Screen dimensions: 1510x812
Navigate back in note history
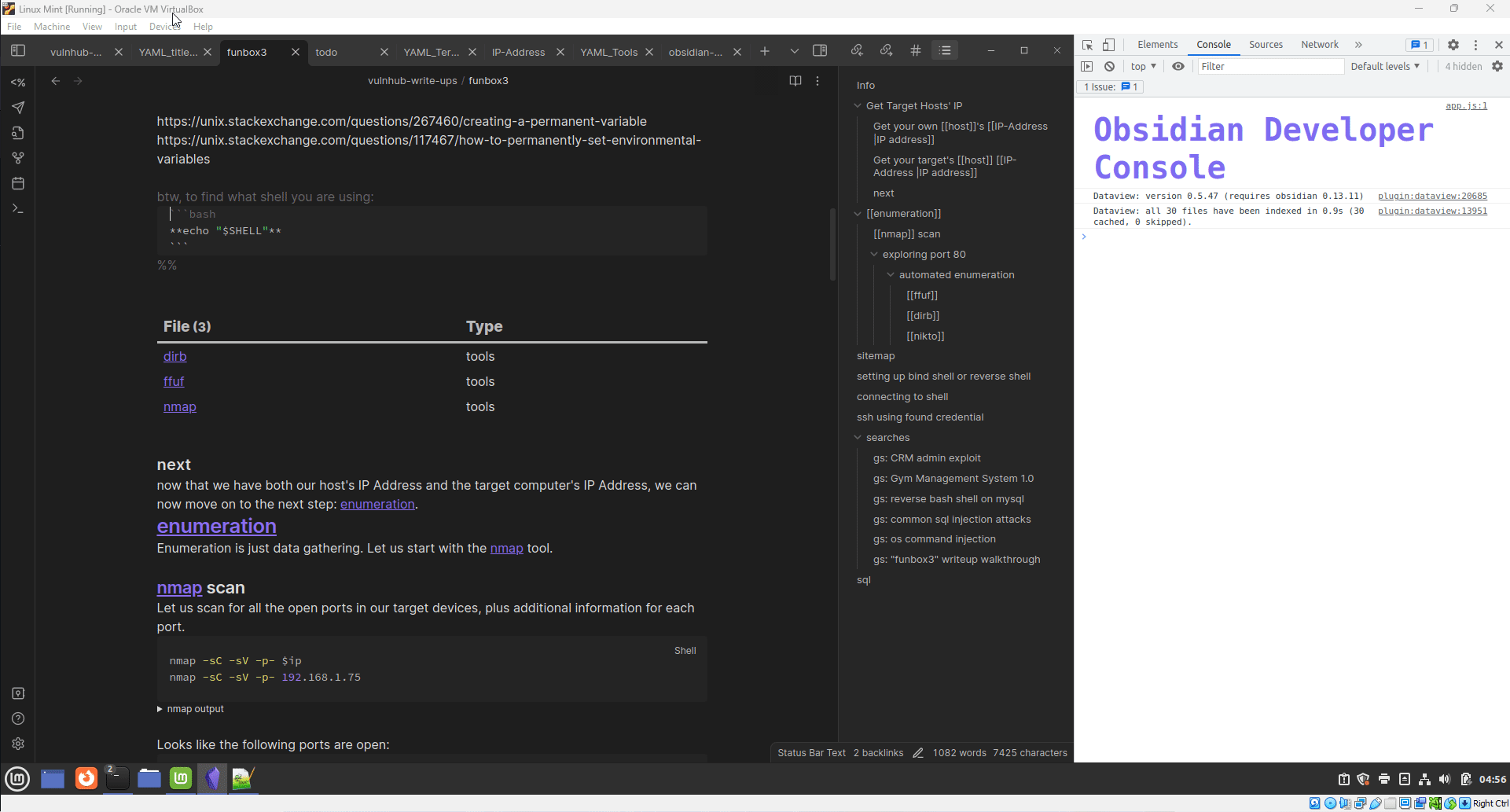click(55, 81)
